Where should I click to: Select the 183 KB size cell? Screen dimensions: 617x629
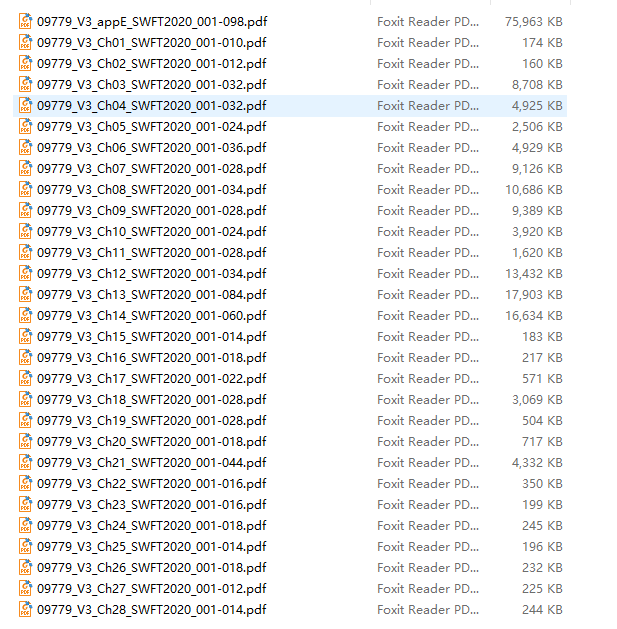[x=542, y=337]
